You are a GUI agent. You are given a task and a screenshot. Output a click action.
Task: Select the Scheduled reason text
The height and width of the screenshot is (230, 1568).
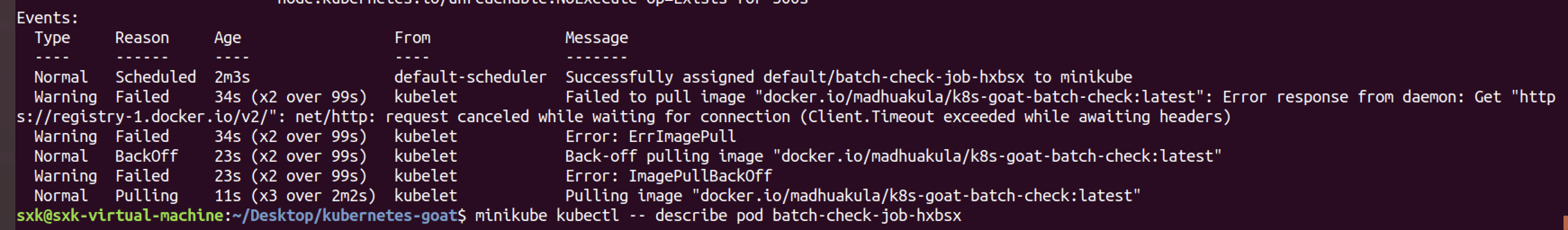155,77
